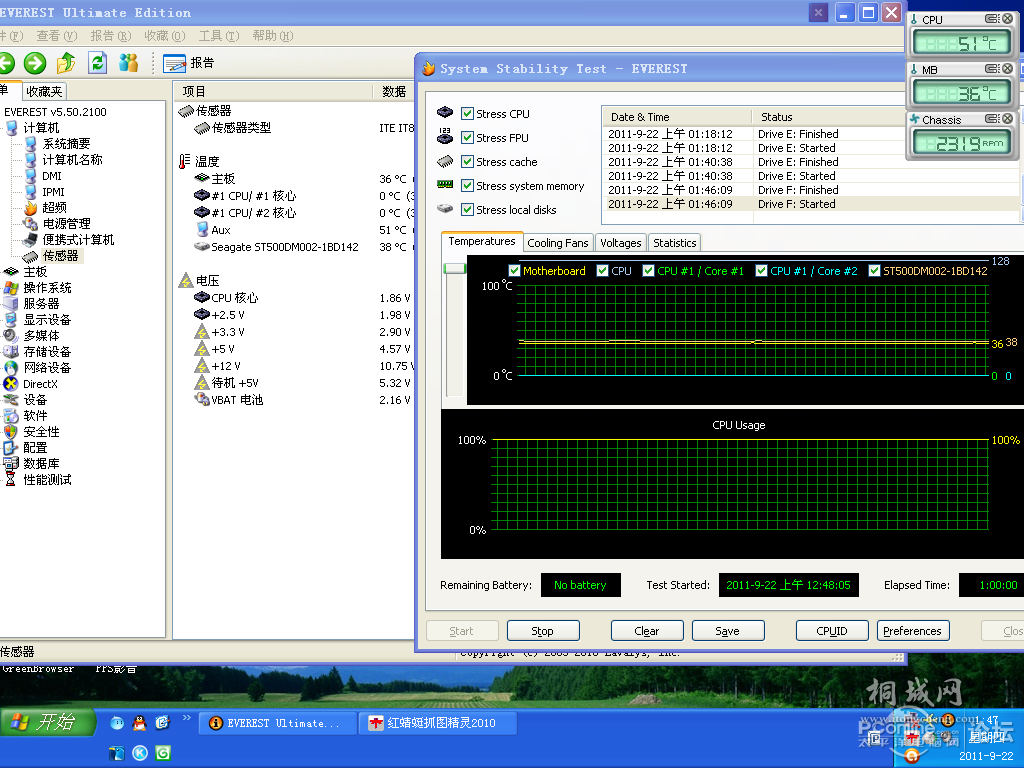Viewport: 1024px width, 768px height.
Task: Select the 电源管理 power icon in tree
Action: click(31, 223)
